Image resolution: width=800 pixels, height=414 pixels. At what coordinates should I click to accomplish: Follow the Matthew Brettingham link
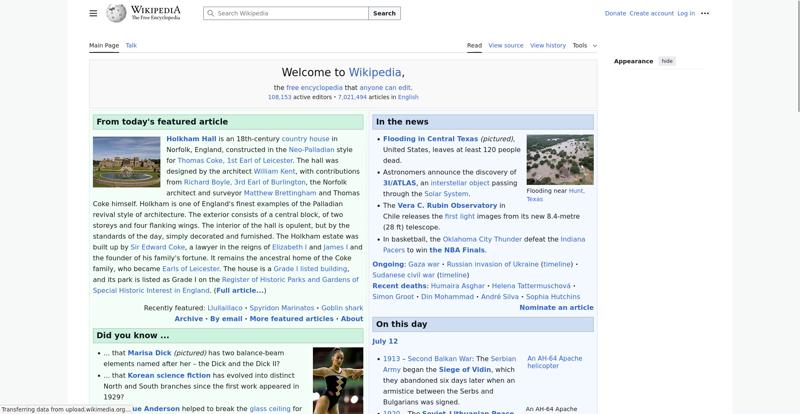coord(280,193)
